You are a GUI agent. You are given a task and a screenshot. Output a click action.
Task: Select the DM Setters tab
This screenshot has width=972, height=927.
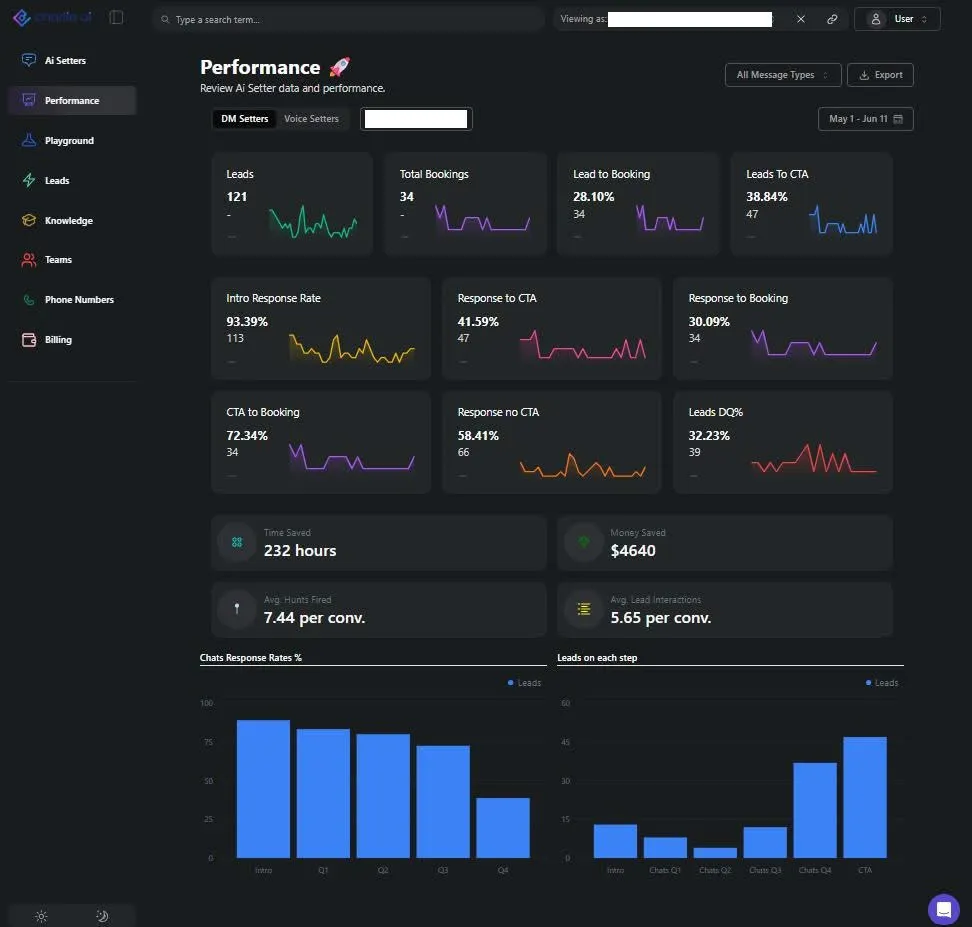[244, 118]
